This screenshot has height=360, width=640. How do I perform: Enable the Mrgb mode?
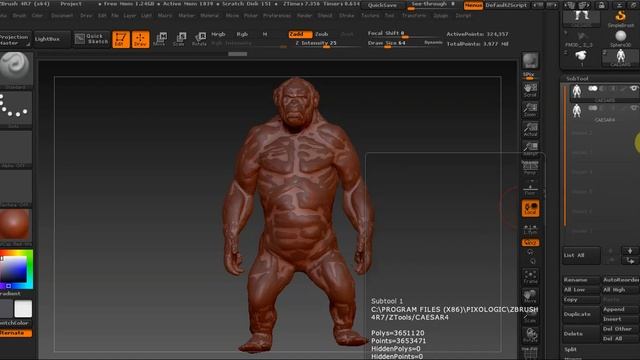[218, 34]
